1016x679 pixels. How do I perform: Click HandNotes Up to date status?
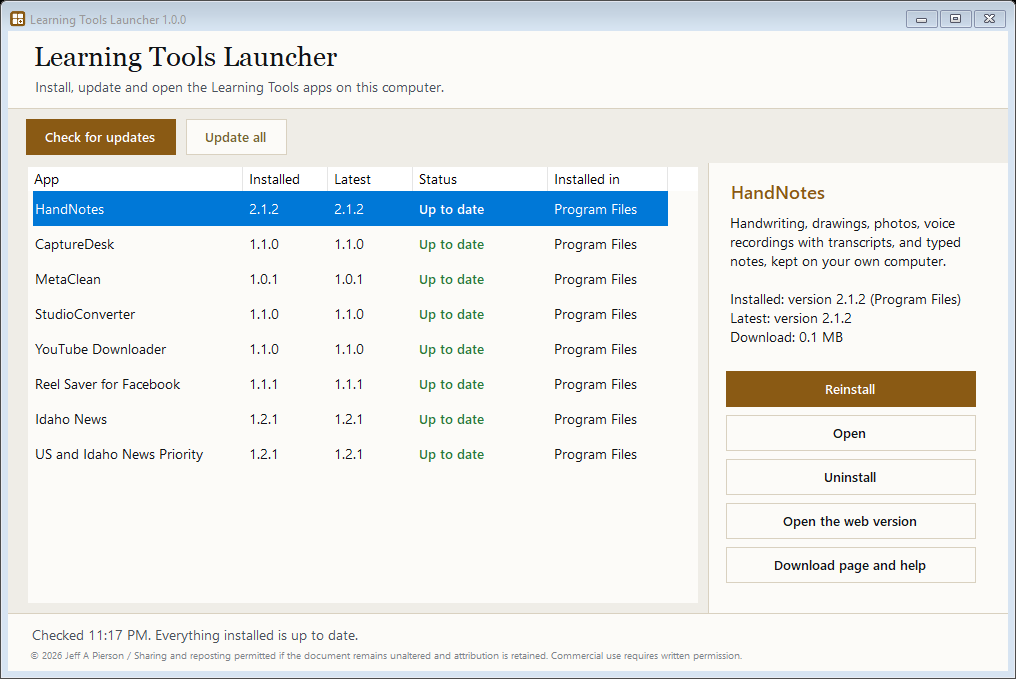coord(452,210)
